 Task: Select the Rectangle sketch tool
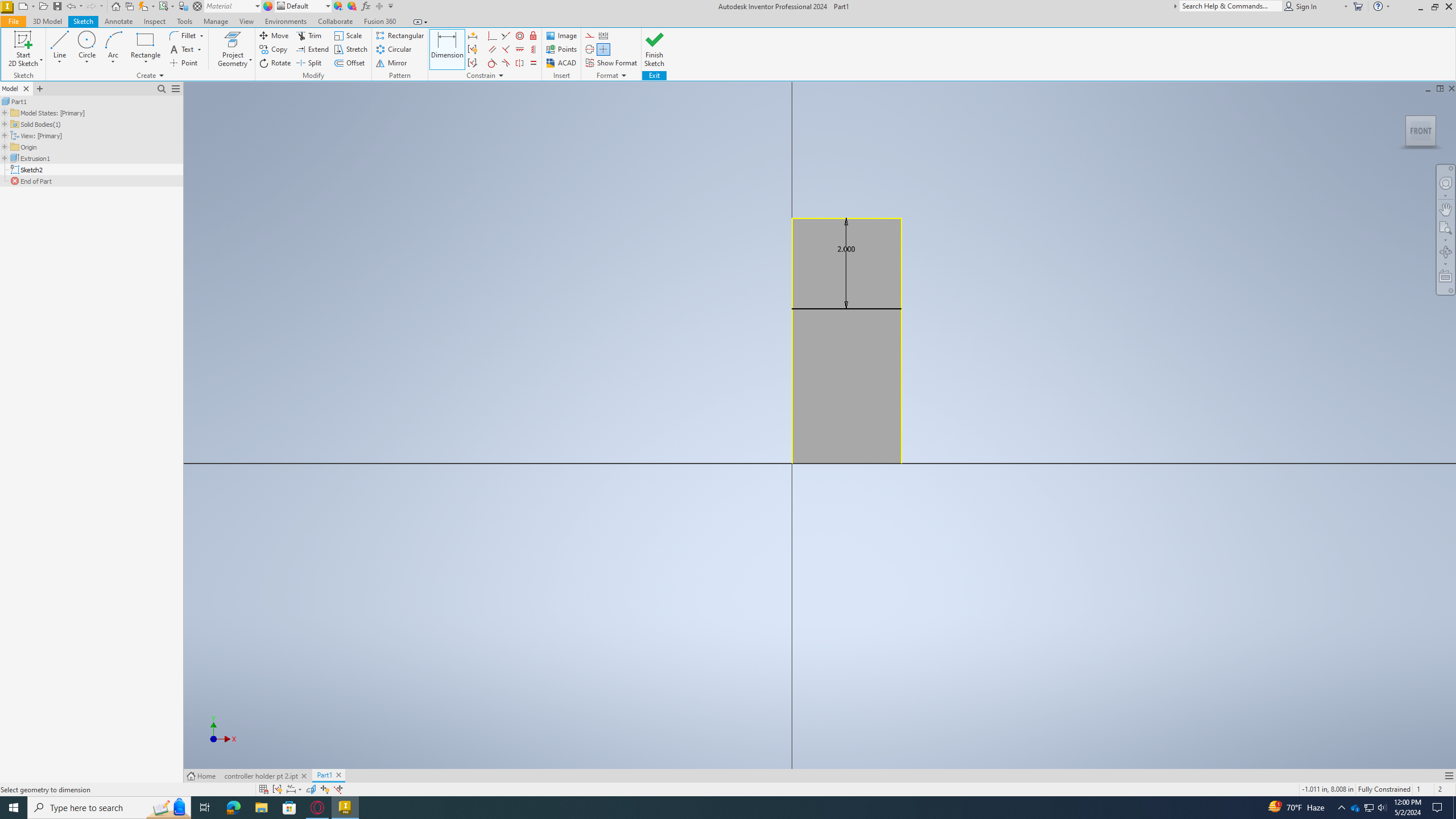tap(146, 45)
